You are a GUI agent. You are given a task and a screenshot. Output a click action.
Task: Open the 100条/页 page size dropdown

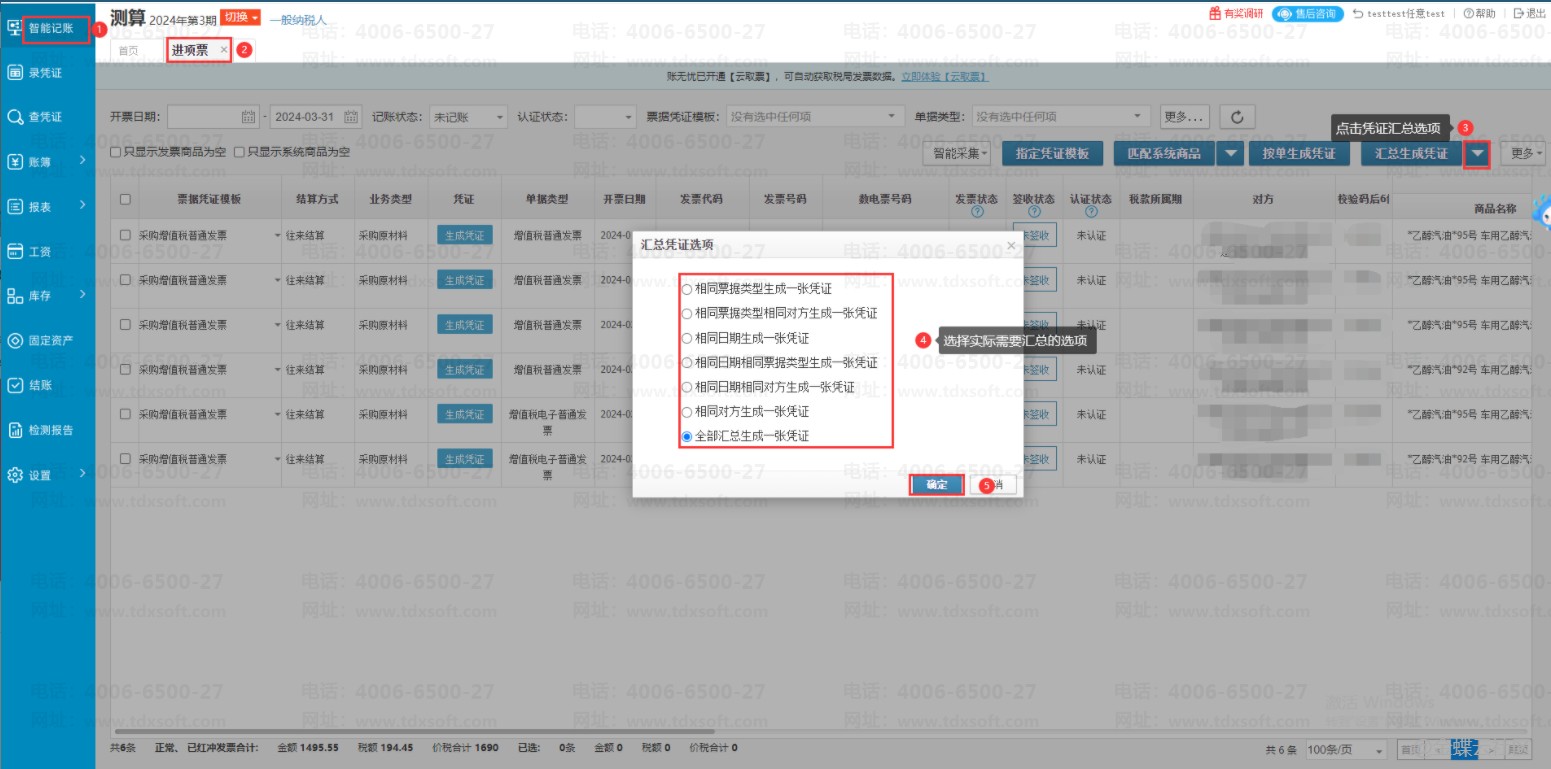point(1346,750)
